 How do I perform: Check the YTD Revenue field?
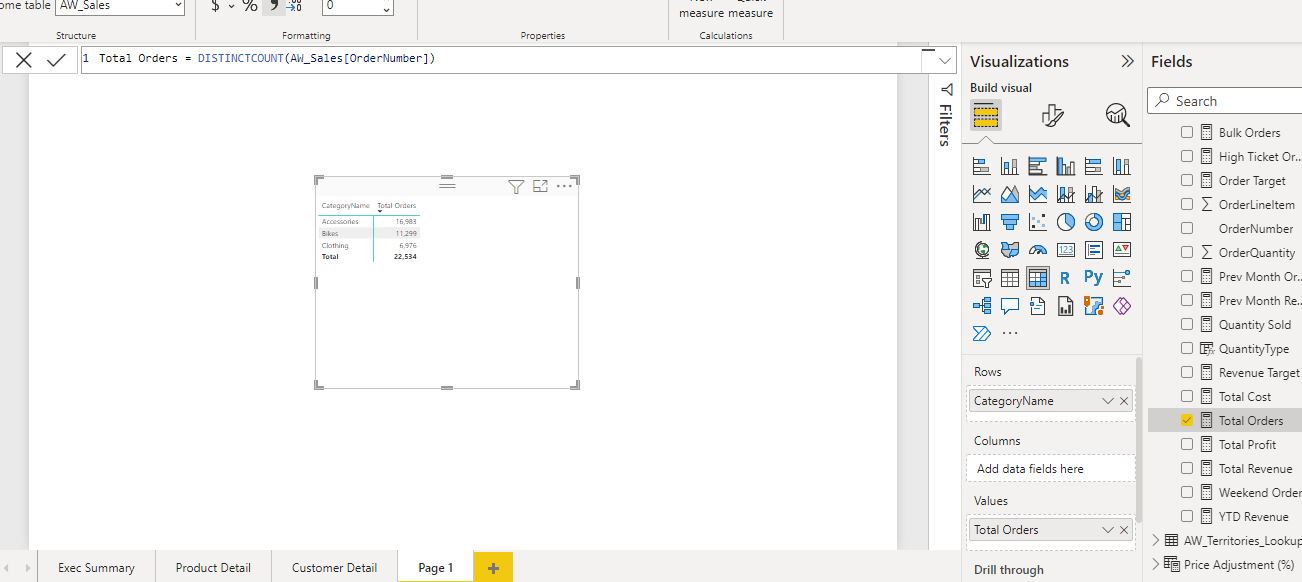[x=1187, y=516]
